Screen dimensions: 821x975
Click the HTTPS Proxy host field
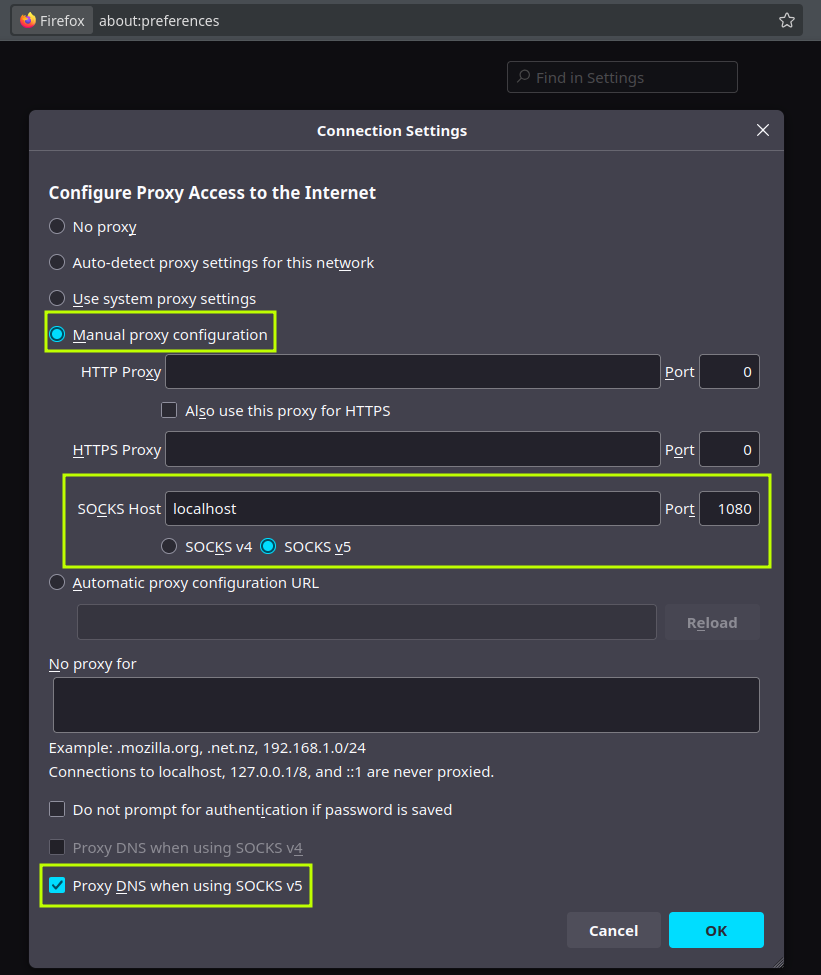pyautogui.click(x=412, y=450)
